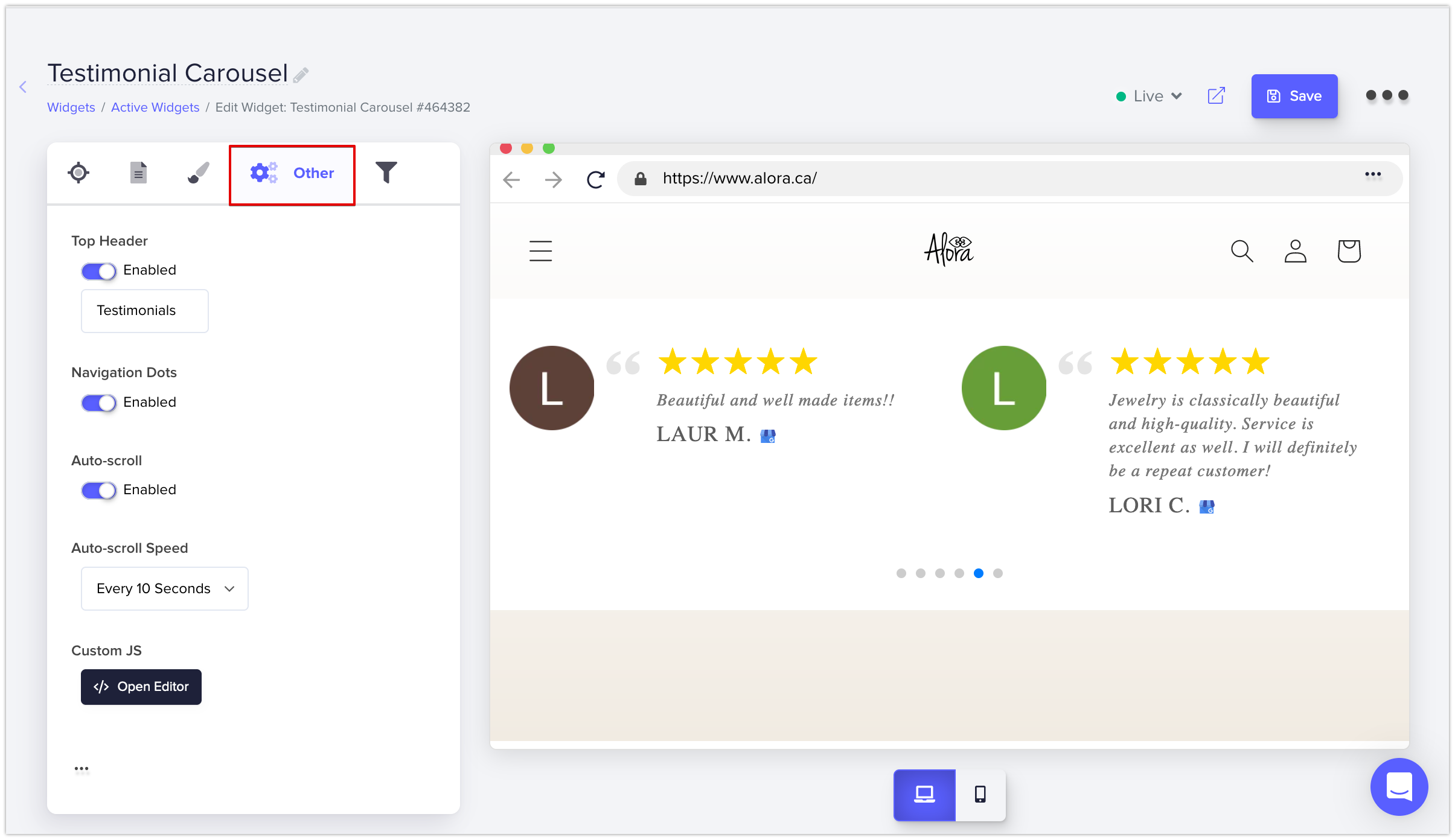1455x840 pixels.
Task: Click the pencil to rename the widget
Action: pos(300,74)
